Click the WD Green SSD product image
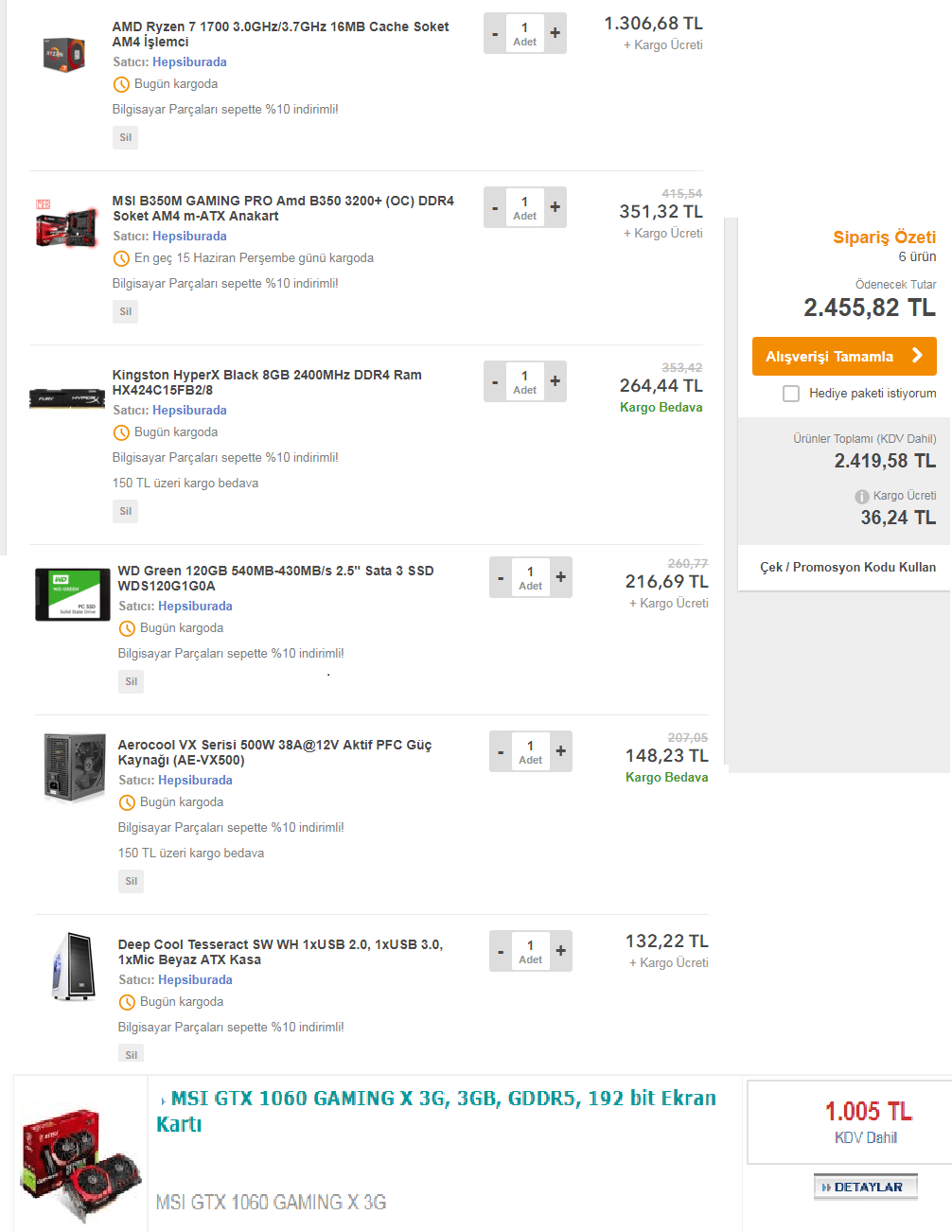 point(72,594)
